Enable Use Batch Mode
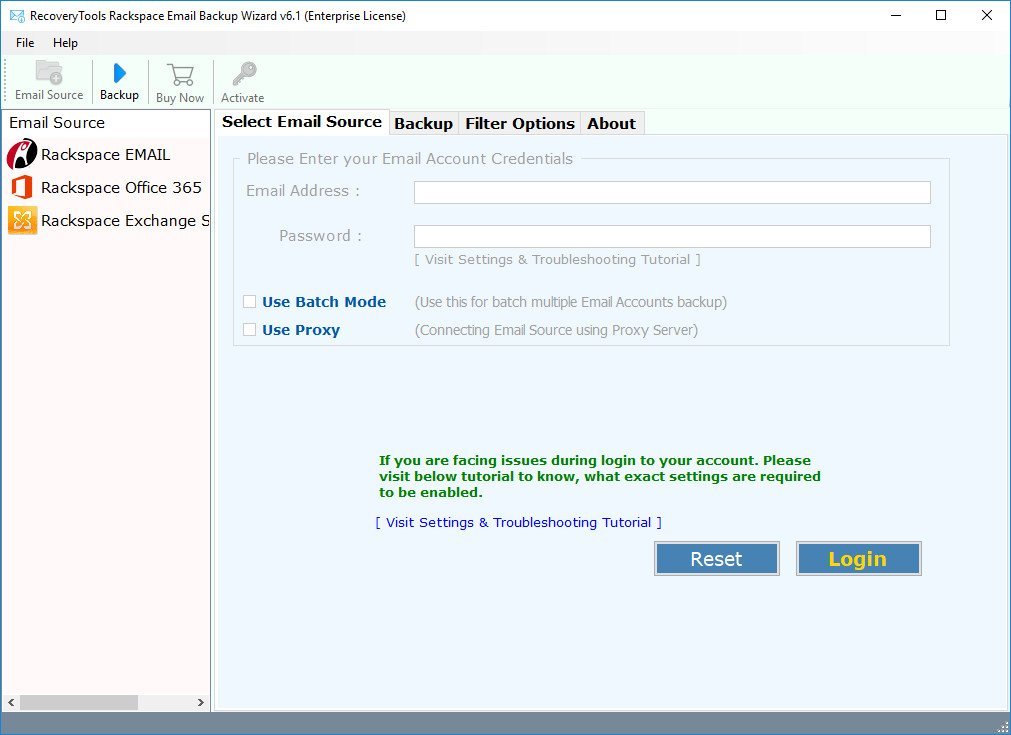1011x735 pixels. click(249, 301)
